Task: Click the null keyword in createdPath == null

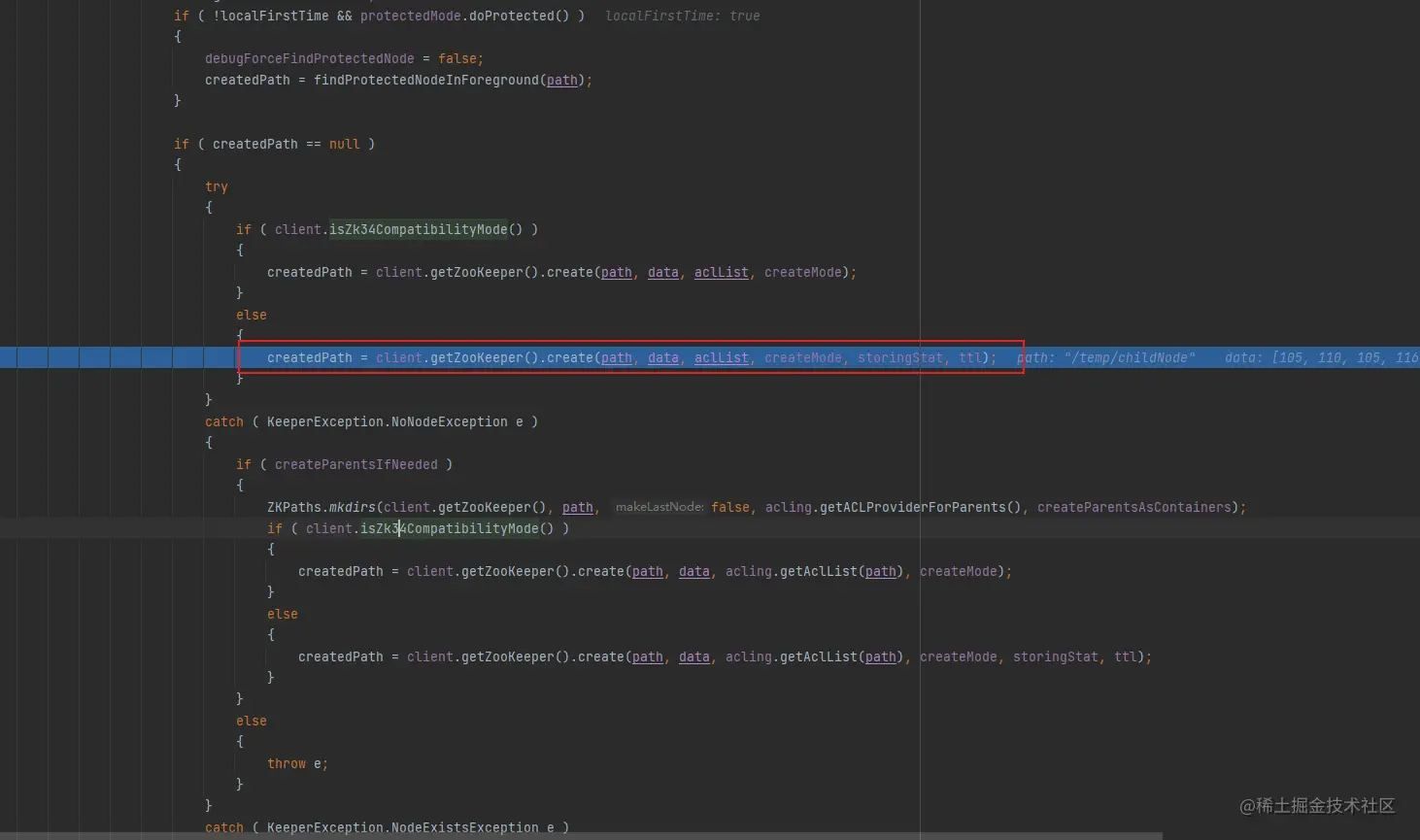Action: [x=344, y=144]
